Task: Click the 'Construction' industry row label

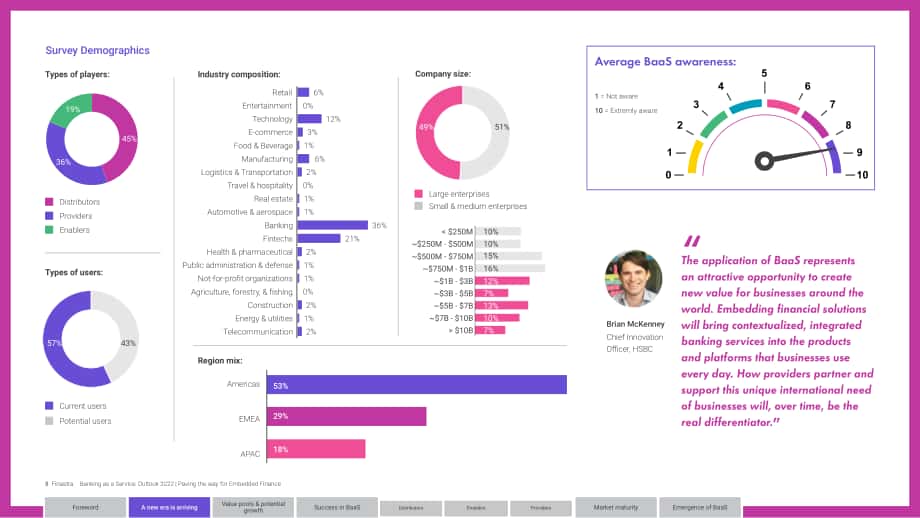Action: coord(270,305)
